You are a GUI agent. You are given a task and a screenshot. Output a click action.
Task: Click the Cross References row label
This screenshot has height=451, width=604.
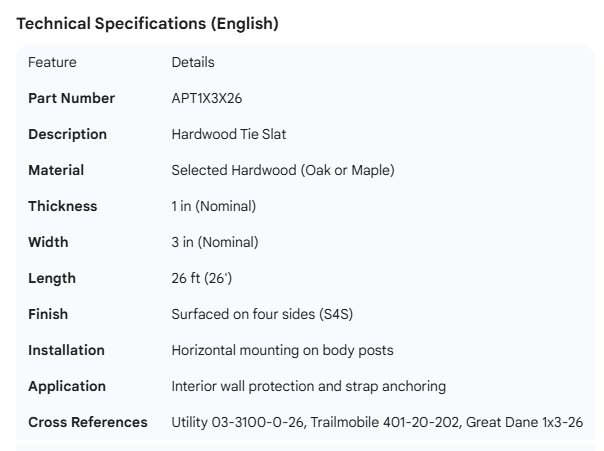click(x=88, y=422)
